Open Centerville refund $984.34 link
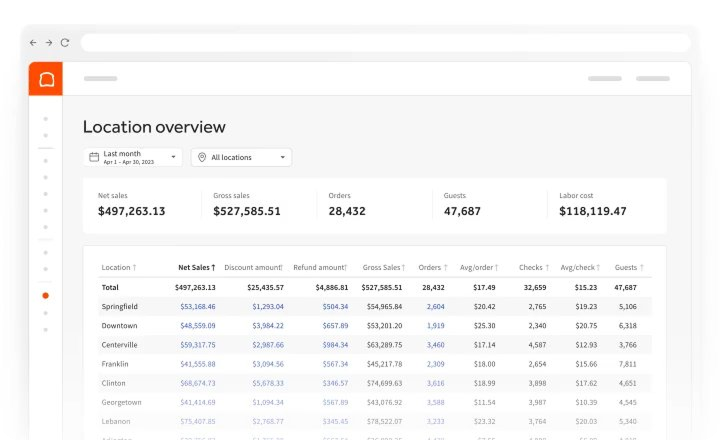This screenshot has height=440, width=720. point(335,345)
